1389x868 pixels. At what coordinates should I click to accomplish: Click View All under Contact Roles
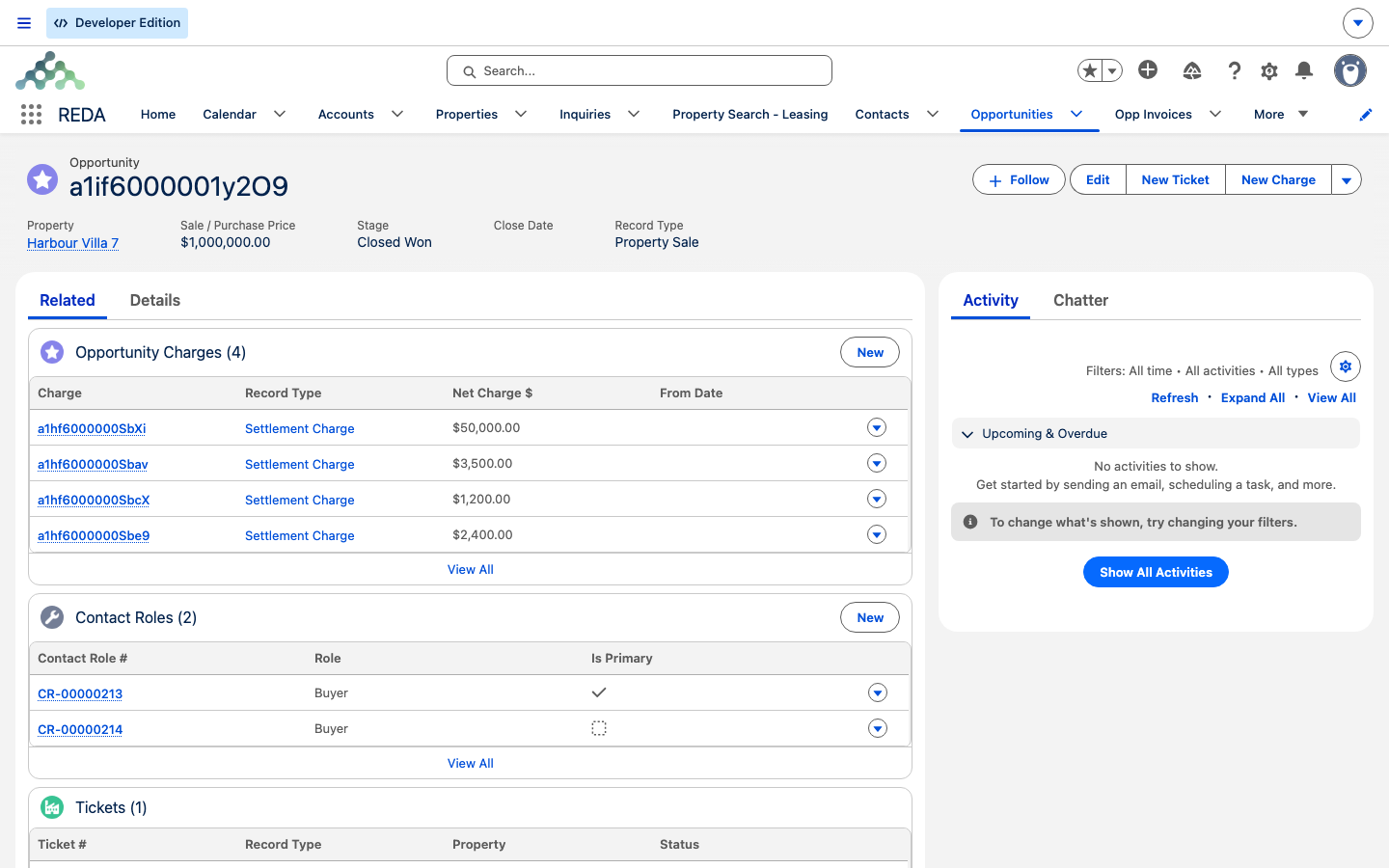(x=471, y=763)
